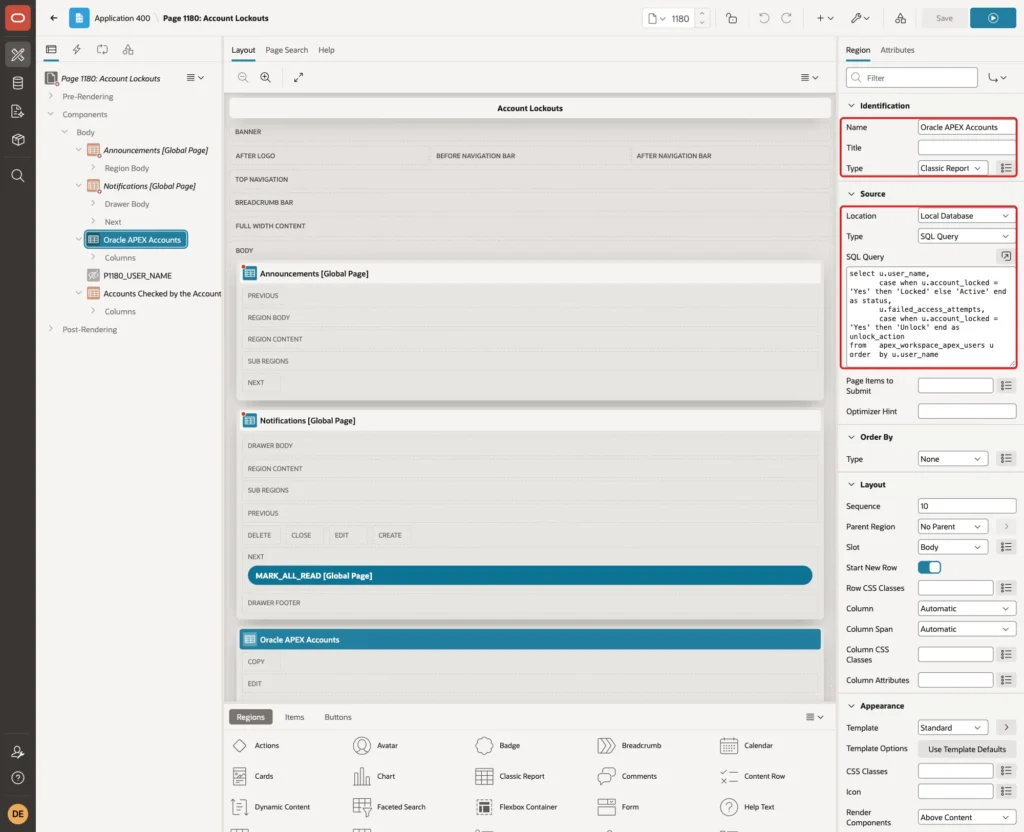Viewport: 1024px width, 832px height.
Task: Undo the last change
Action: click(x=763, y=18)
